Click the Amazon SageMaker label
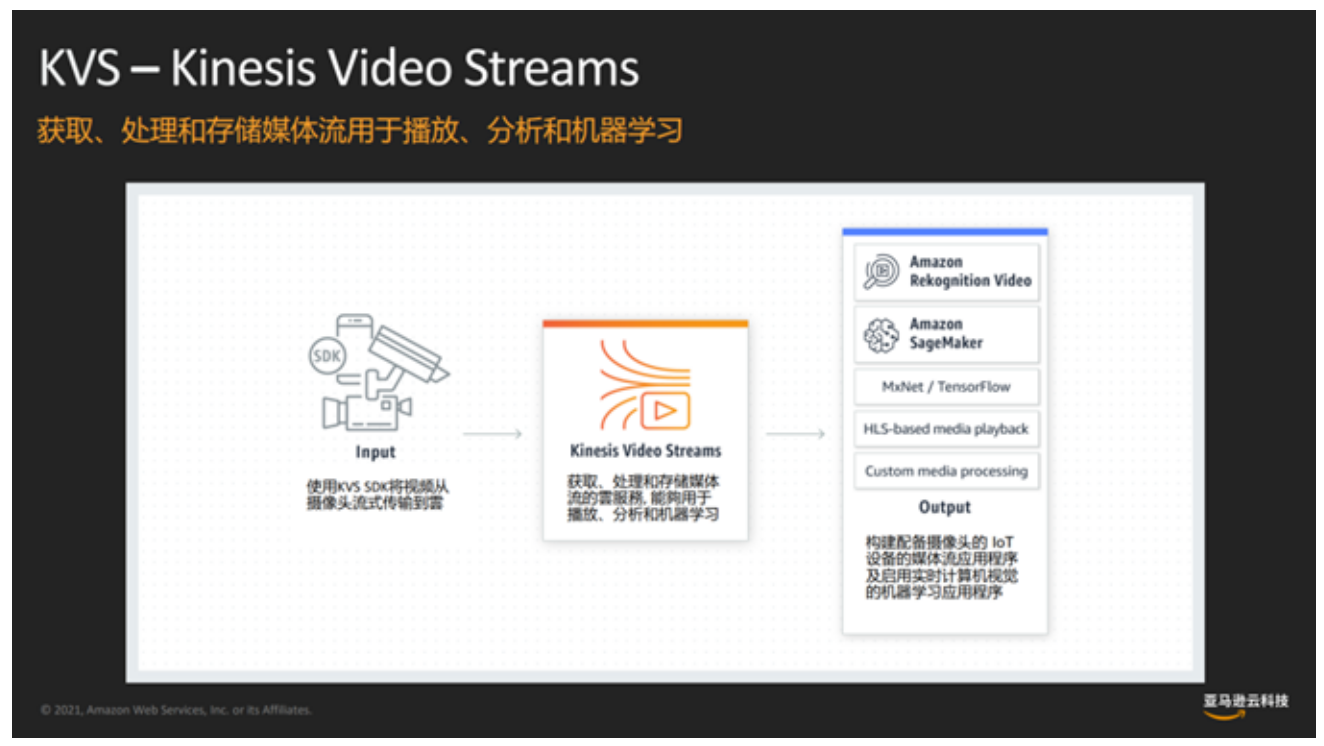The height and width of the screenshot is (746, 1324). click(x=946, y=334)
